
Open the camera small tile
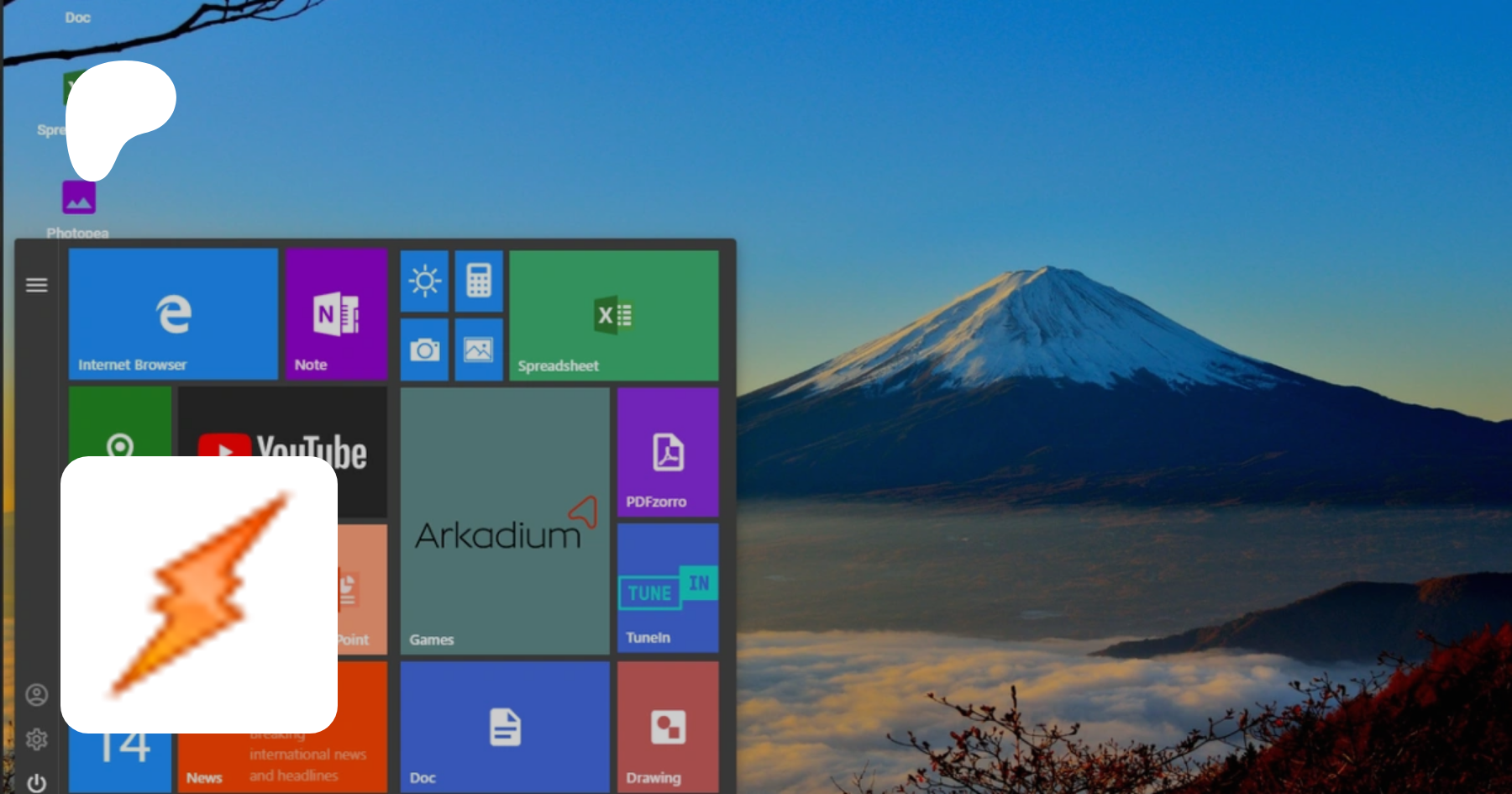424,349
